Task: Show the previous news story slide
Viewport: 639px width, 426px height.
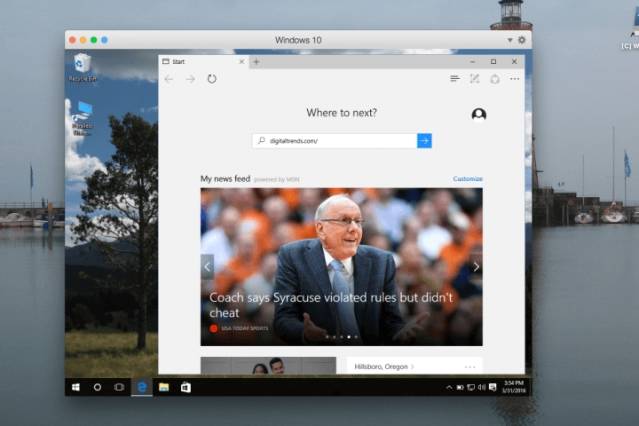Action: pyautogui.click(x=207, y=267)
